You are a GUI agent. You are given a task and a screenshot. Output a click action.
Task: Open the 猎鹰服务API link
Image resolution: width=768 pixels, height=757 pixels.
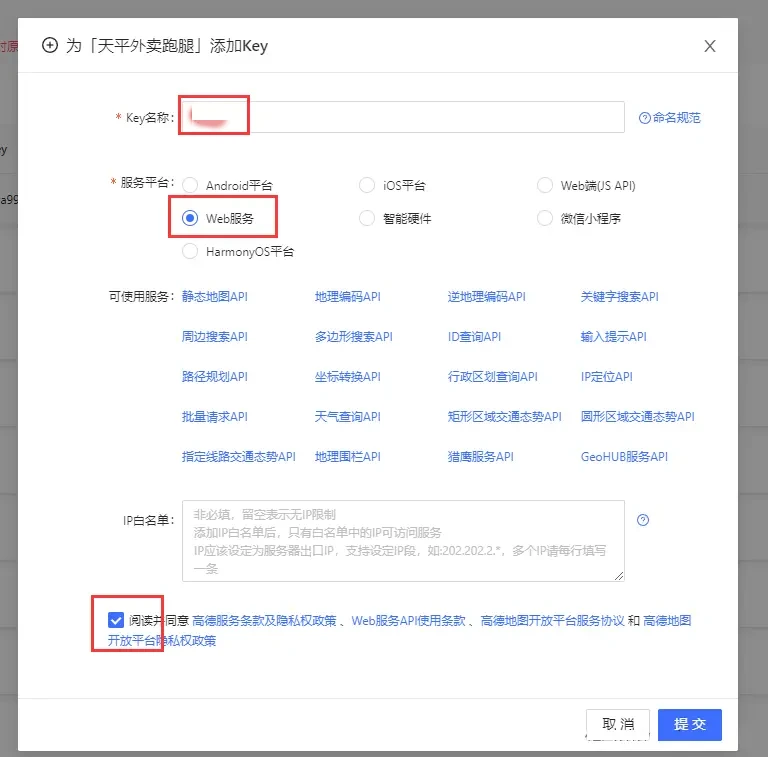480,457
